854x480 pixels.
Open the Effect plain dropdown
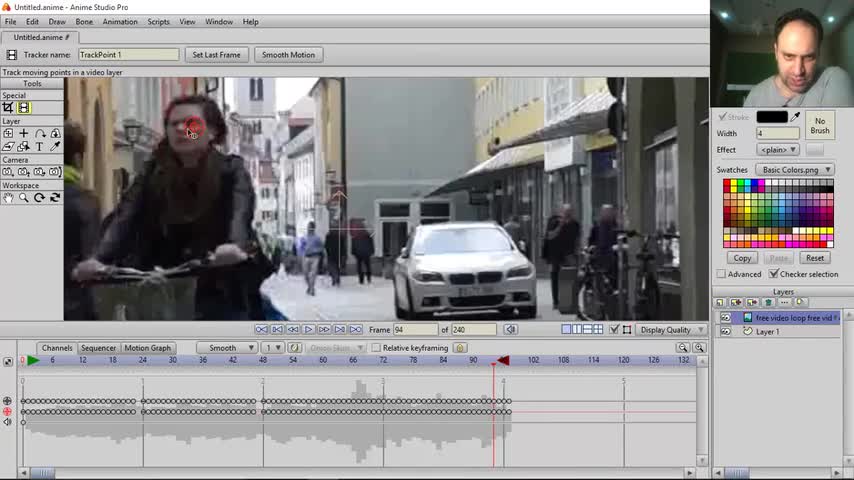coord(777,149)
